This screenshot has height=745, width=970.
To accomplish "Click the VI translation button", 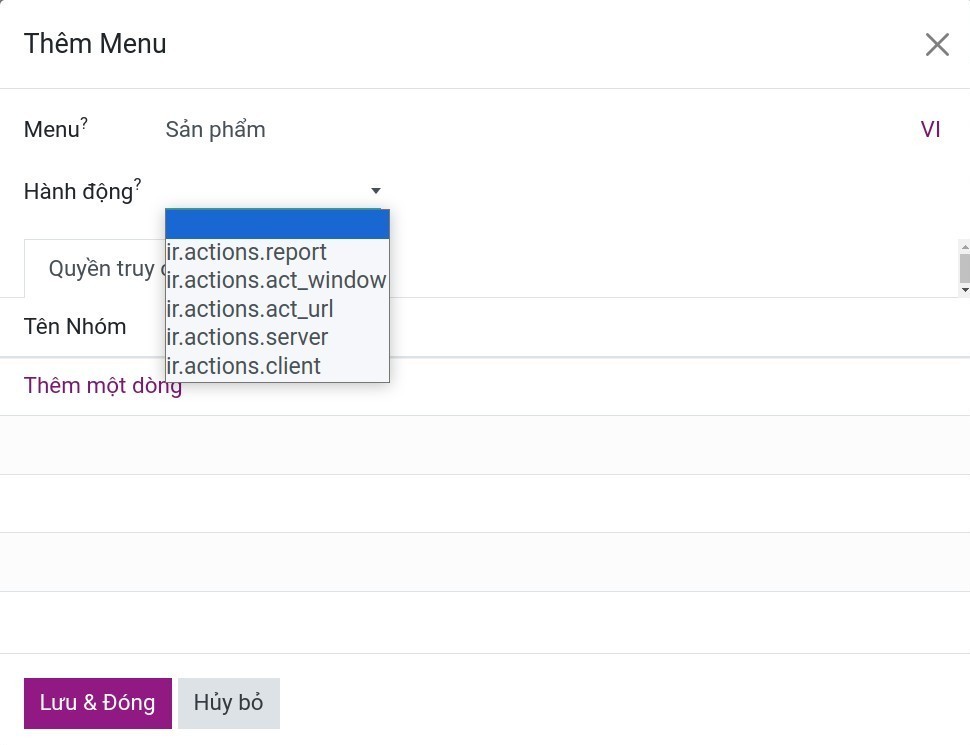I will click(930, 130).
